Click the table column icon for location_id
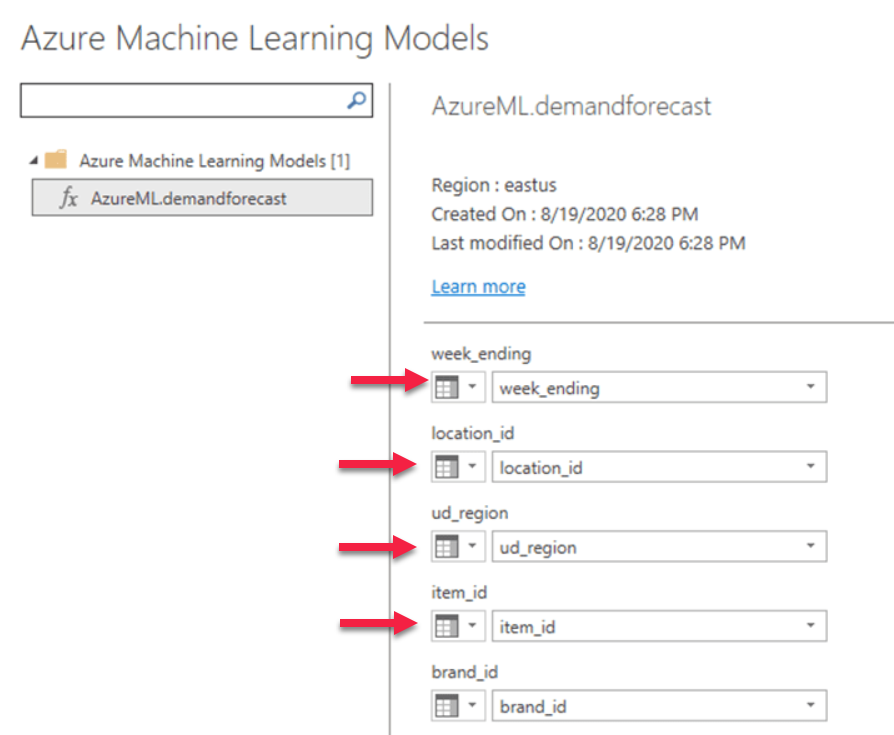The width and height of the screenshot is (894, 735). 446,467
